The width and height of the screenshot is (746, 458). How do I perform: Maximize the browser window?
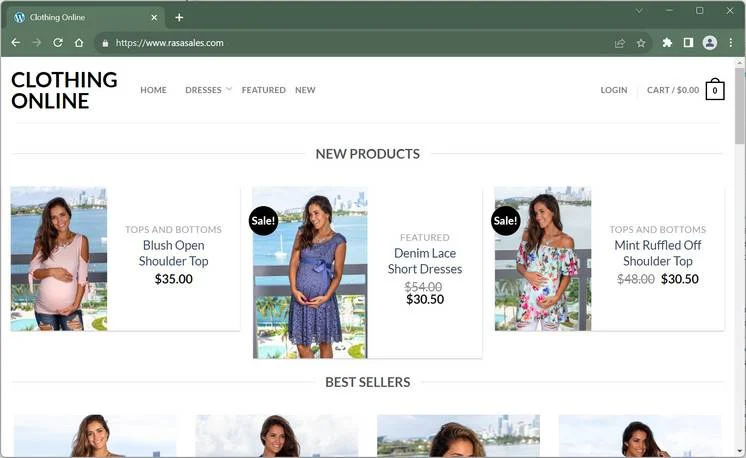point(699,10)
